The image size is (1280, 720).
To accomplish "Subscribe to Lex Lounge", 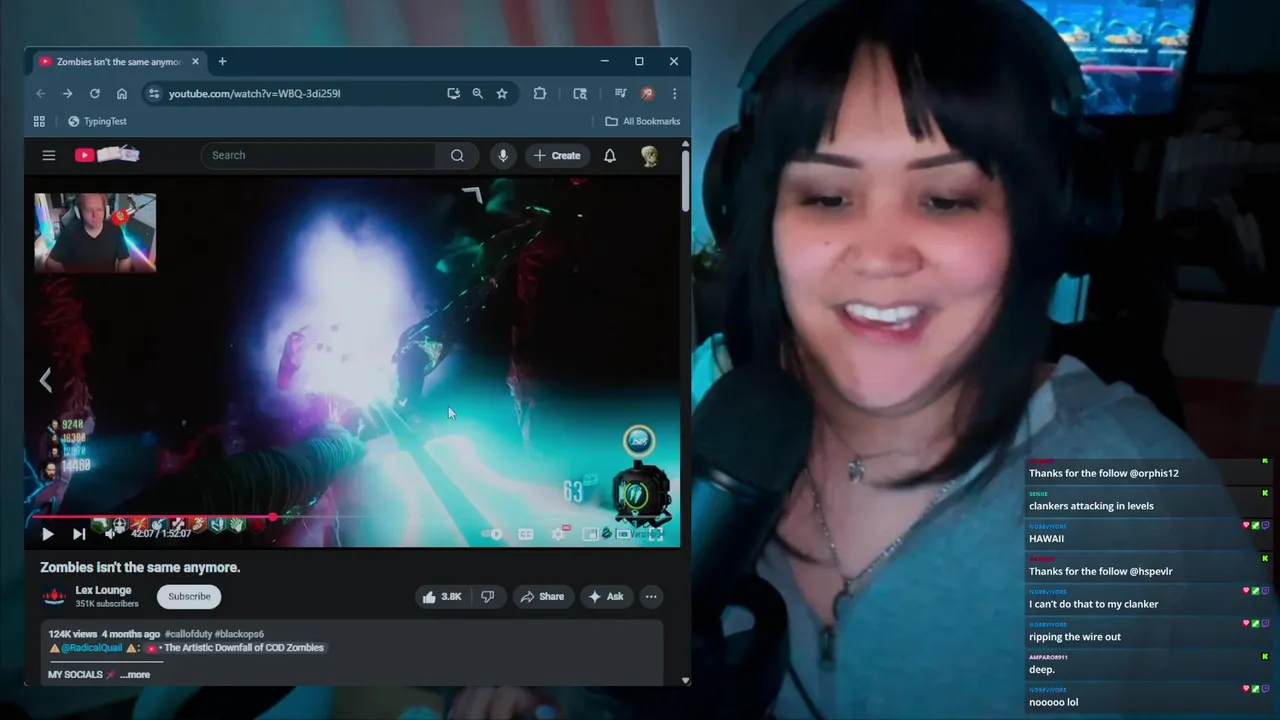I will coord(189,596).
